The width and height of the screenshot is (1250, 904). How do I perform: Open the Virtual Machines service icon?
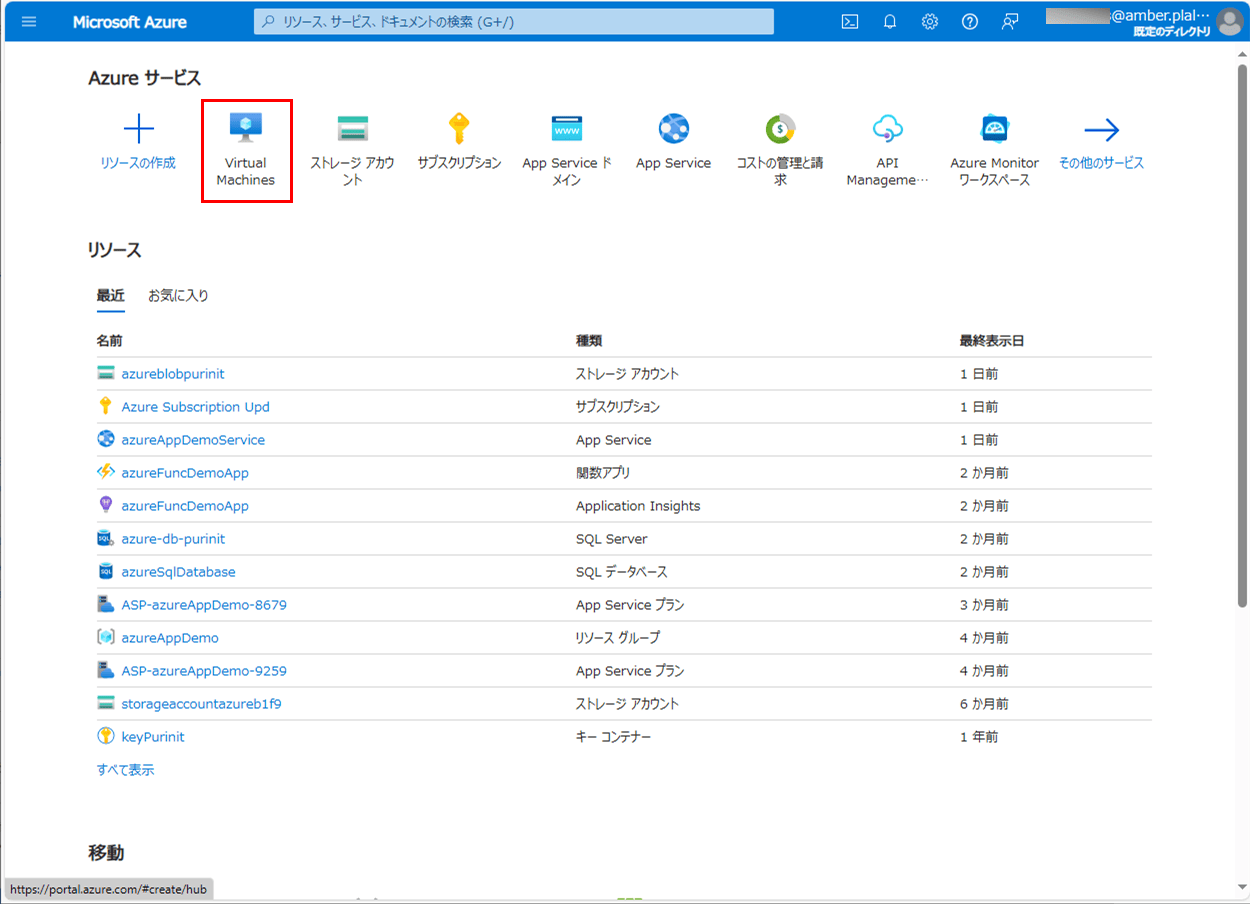(x=246, y=129)
